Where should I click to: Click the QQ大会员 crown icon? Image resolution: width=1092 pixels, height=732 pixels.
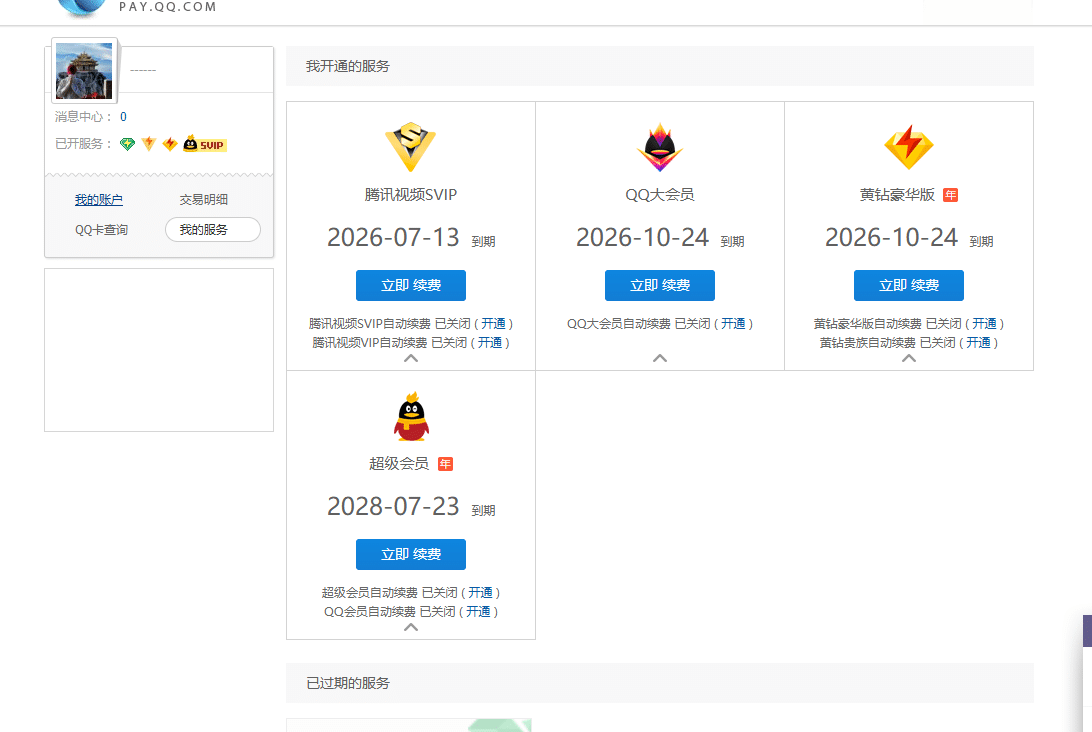(x=660, y=147)
